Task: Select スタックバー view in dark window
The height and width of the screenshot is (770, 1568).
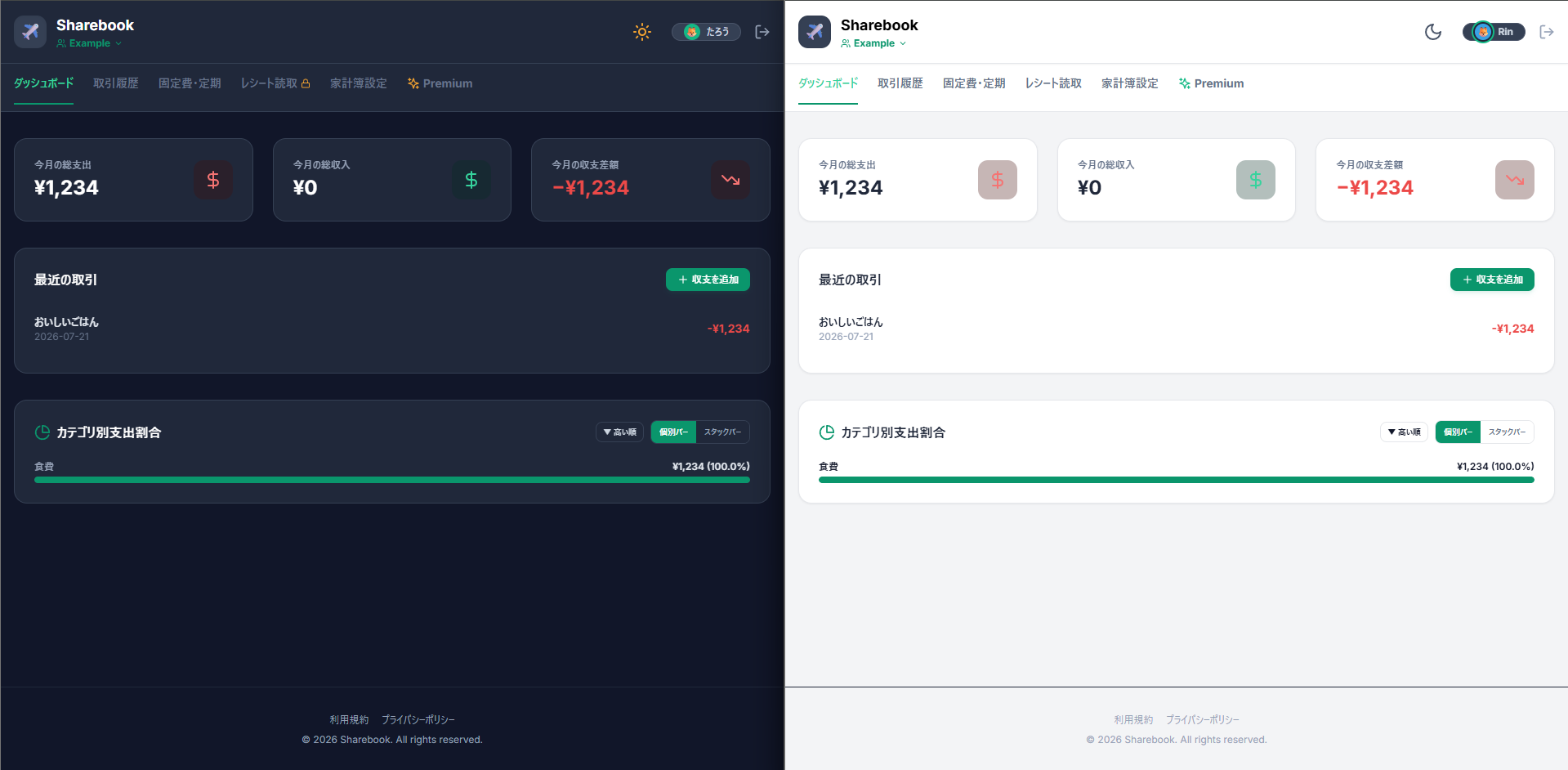Action: 722,432
